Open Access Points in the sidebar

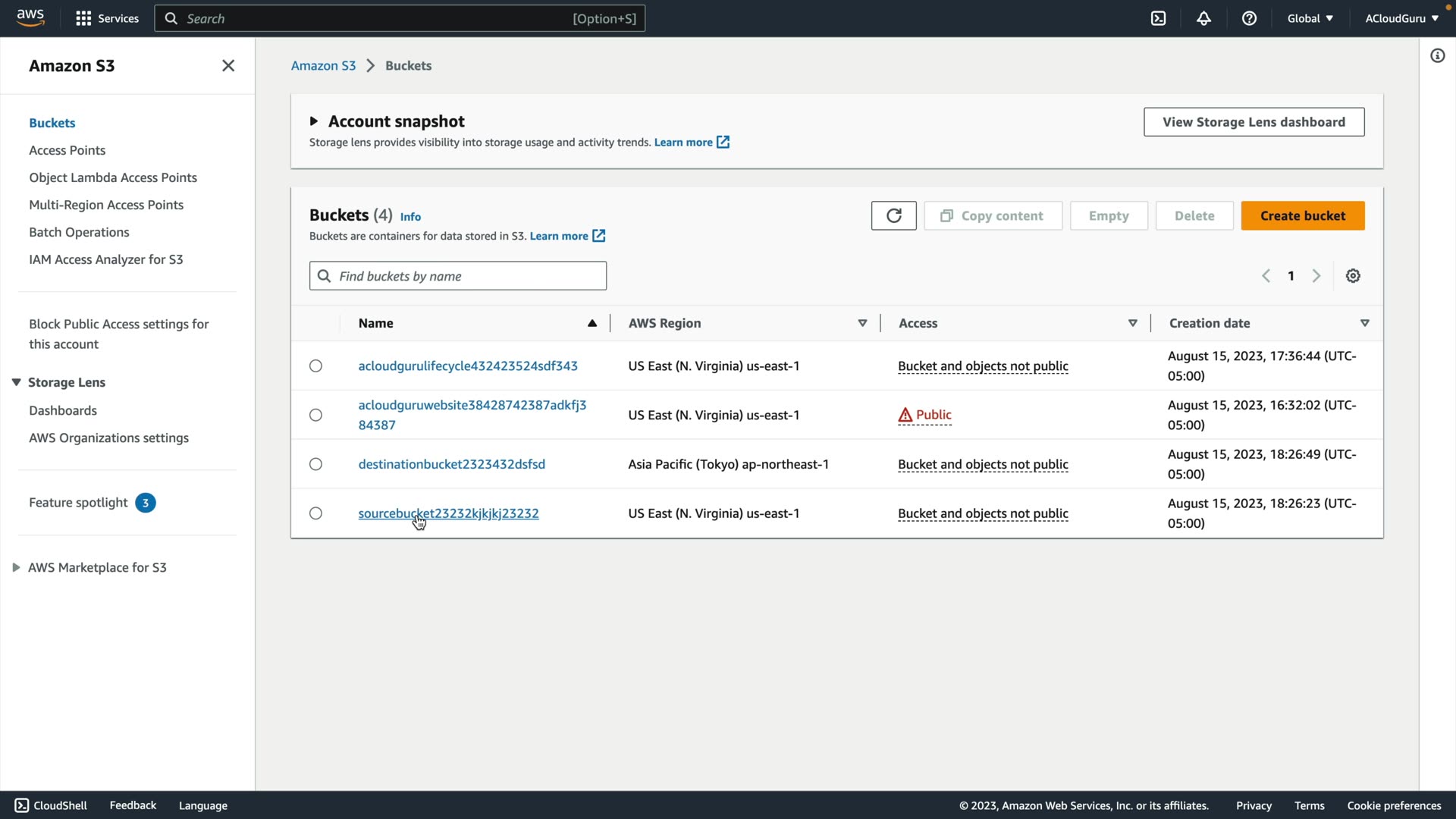pyautogui.click(x=67, y=150)
